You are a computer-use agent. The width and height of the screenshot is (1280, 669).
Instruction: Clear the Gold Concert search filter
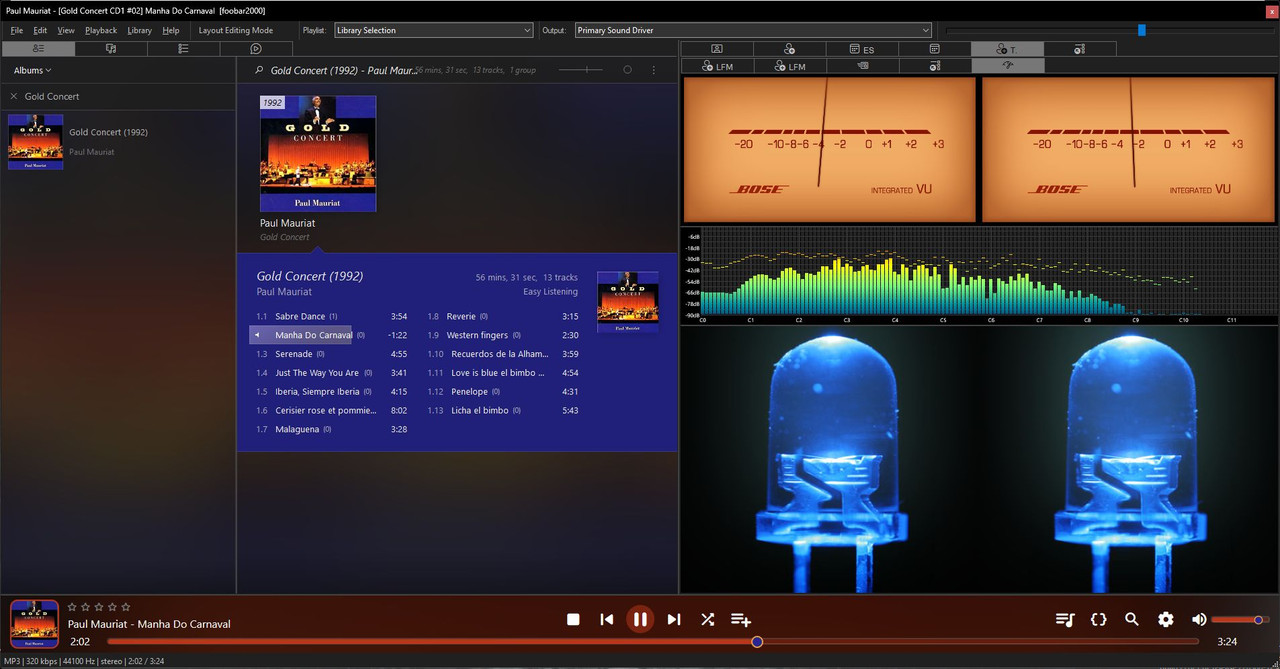(14, 96)
